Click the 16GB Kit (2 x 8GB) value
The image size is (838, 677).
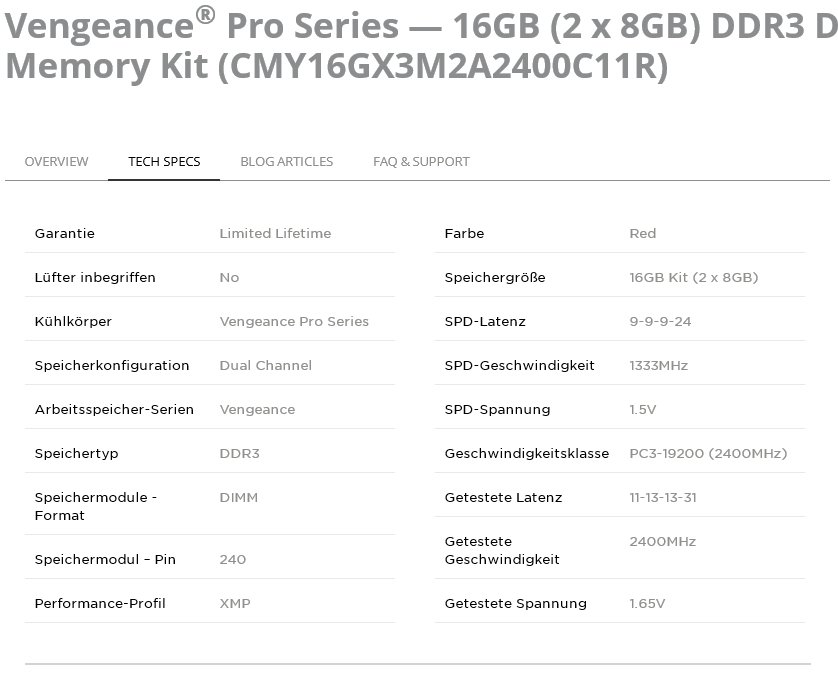coord(694,277)
